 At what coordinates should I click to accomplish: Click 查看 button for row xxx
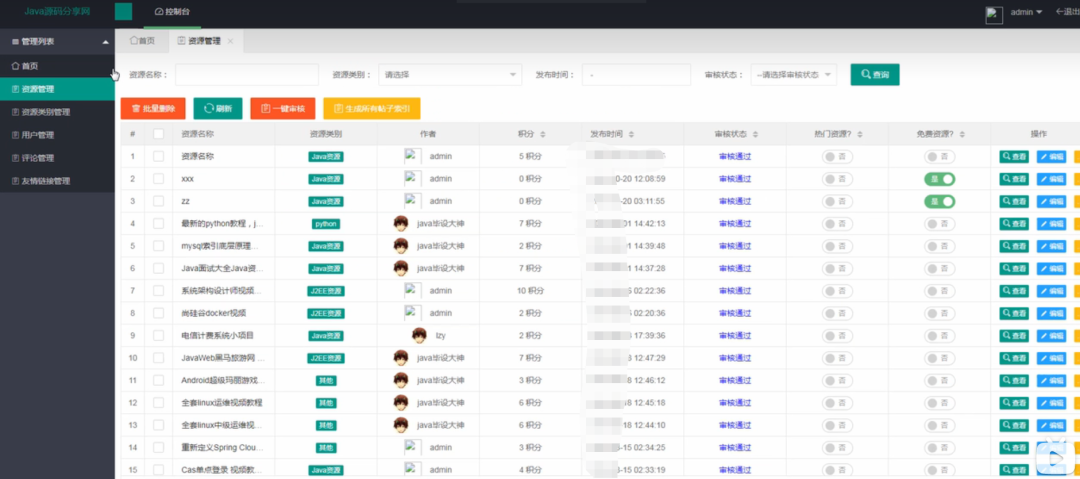1014,179
